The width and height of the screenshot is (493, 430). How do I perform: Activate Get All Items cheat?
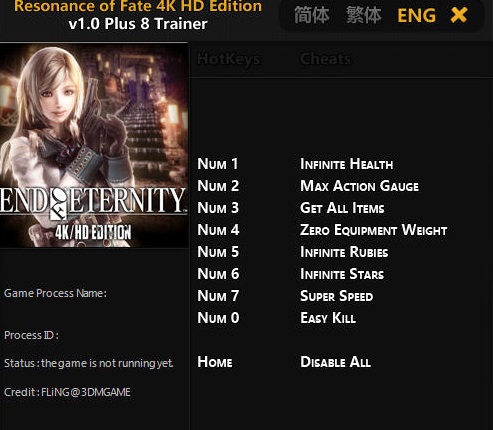coord(342,208)
